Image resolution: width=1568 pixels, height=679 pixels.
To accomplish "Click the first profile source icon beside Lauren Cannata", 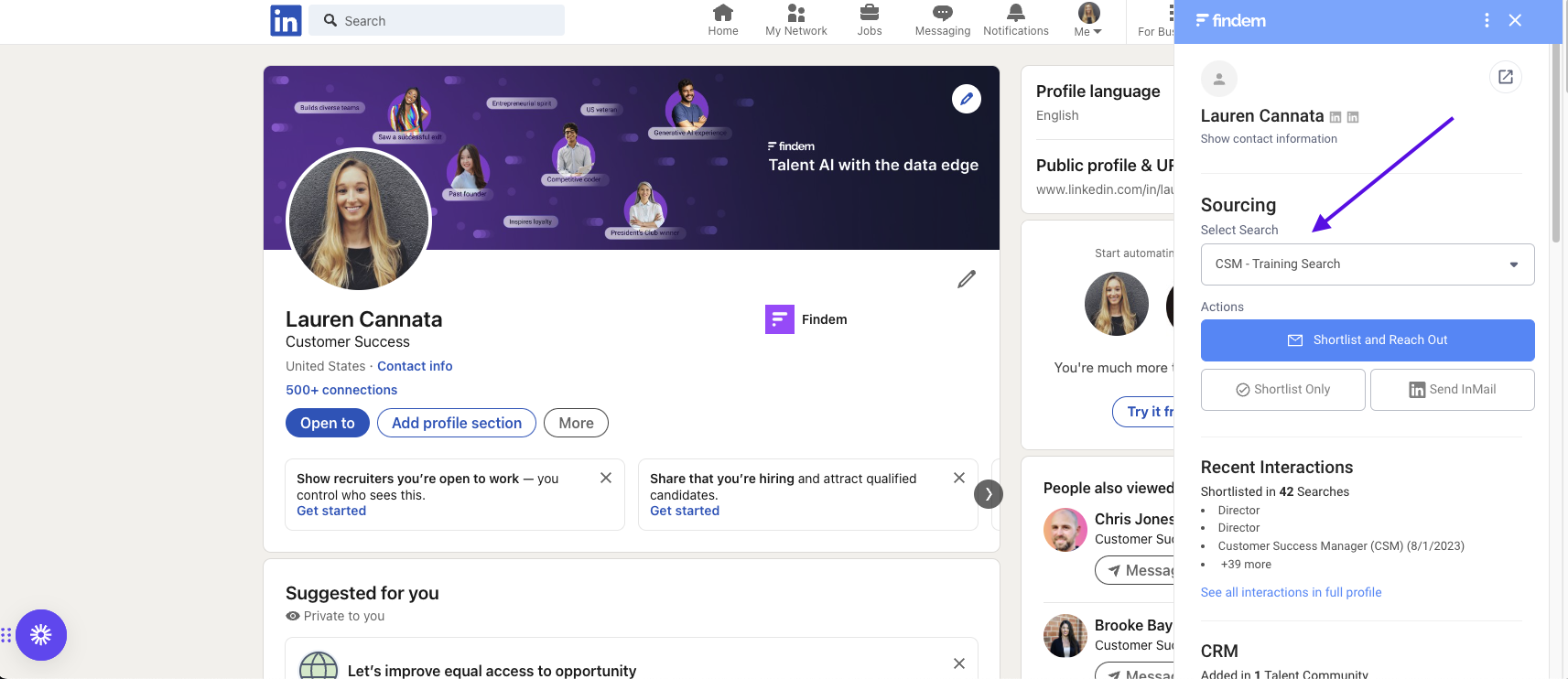I will tap(1336, 117).
